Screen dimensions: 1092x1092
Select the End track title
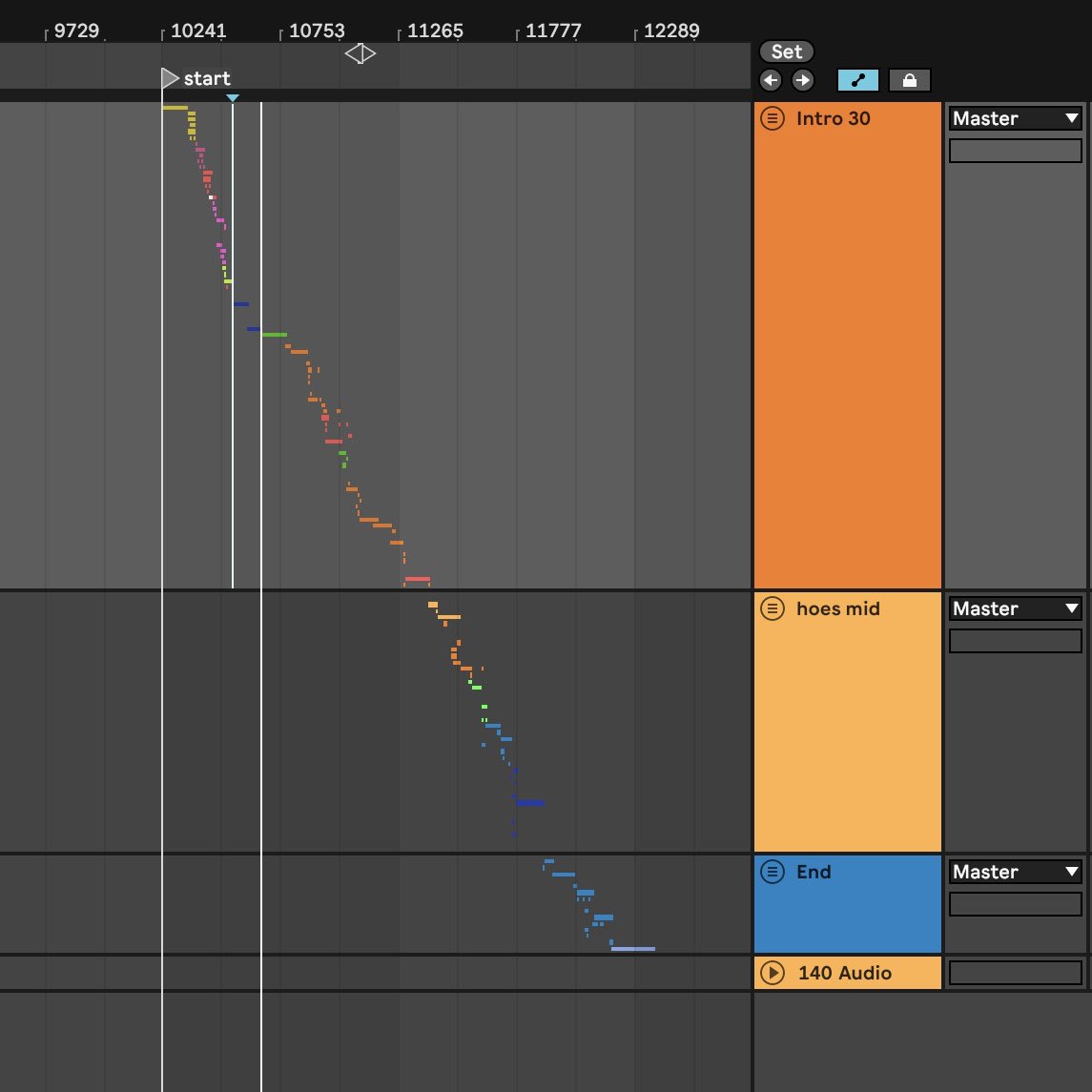click(x=814, y=872)
